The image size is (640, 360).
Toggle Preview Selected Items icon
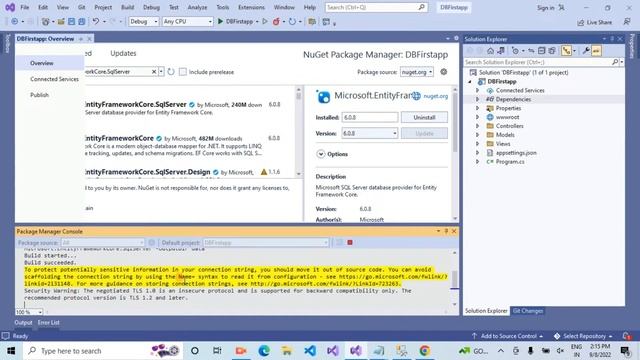596,51
